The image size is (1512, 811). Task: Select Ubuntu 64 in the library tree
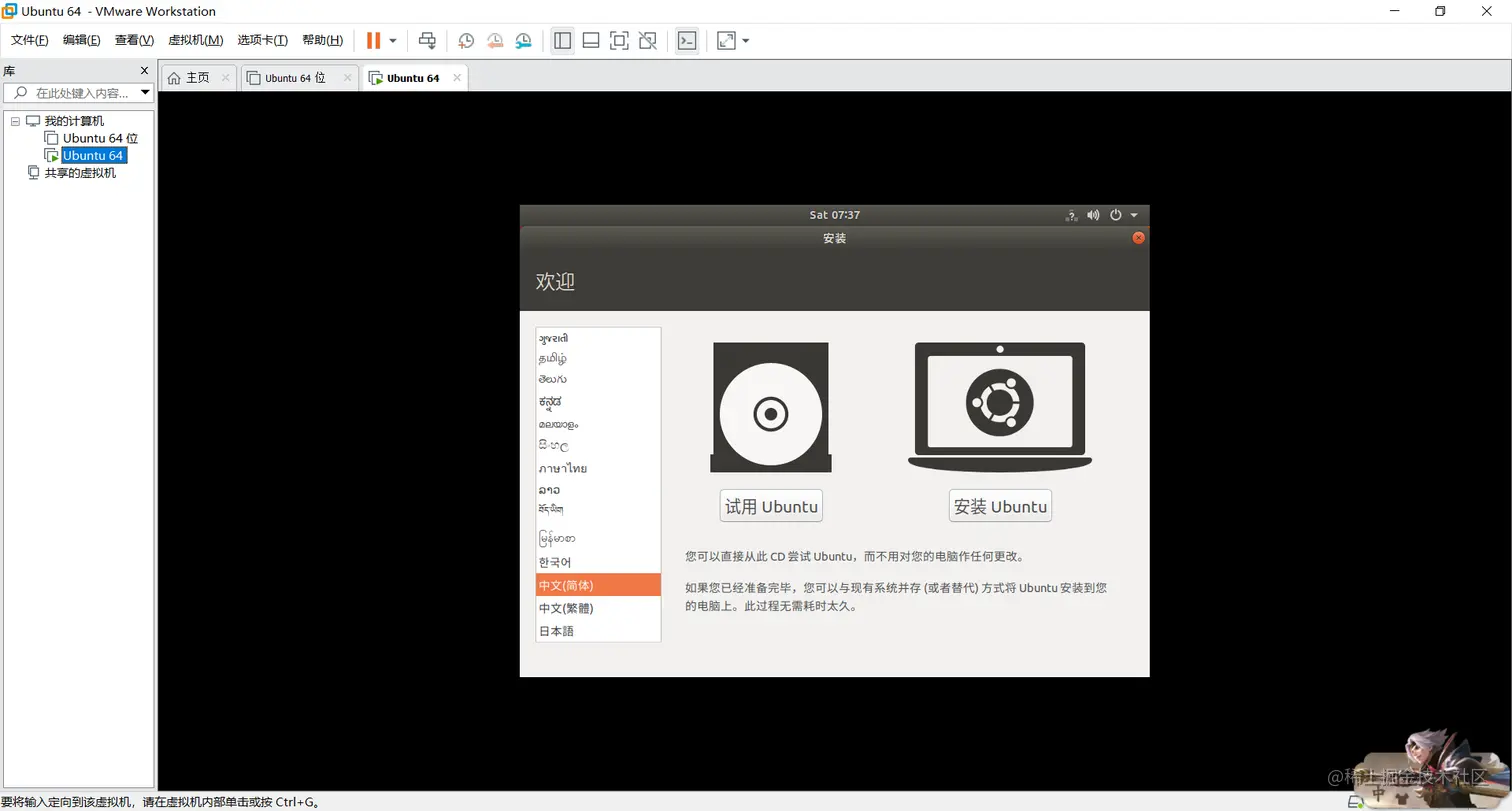pos(93,155)
